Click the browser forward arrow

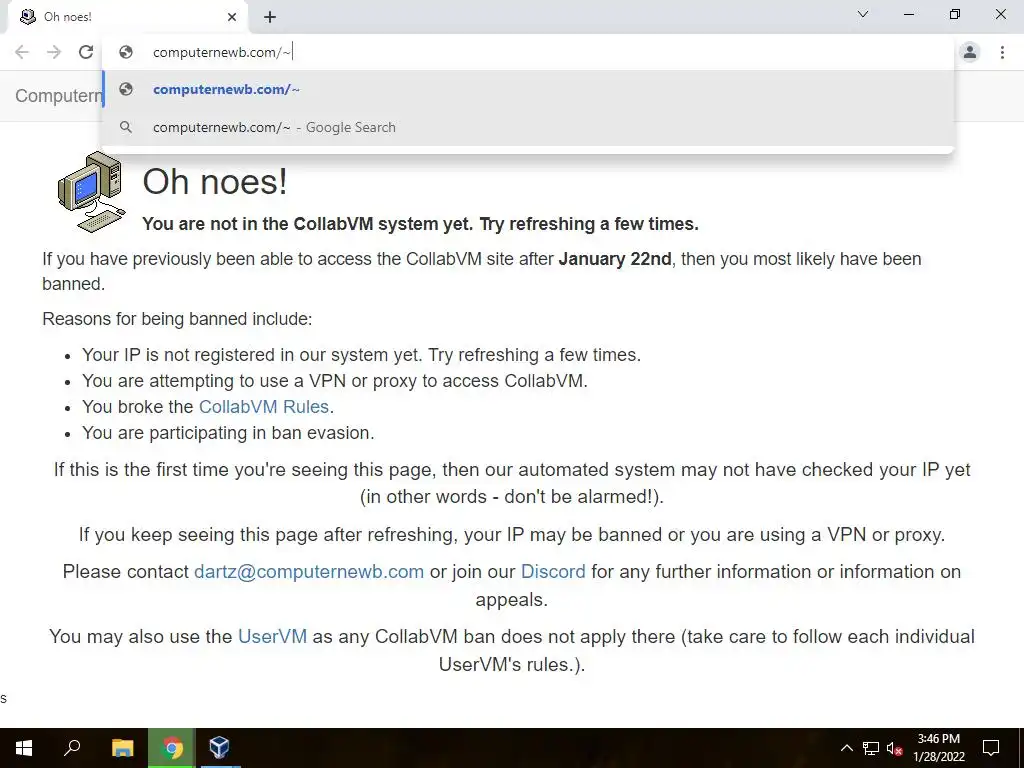[x=54, y=52]
